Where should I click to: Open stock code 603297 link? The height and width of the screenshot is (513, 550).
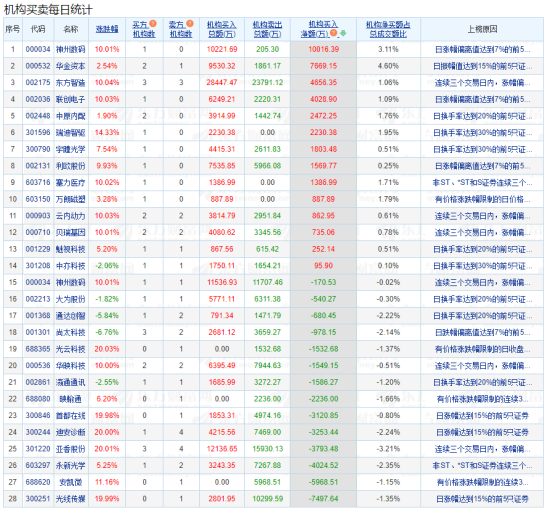(38, 465)
